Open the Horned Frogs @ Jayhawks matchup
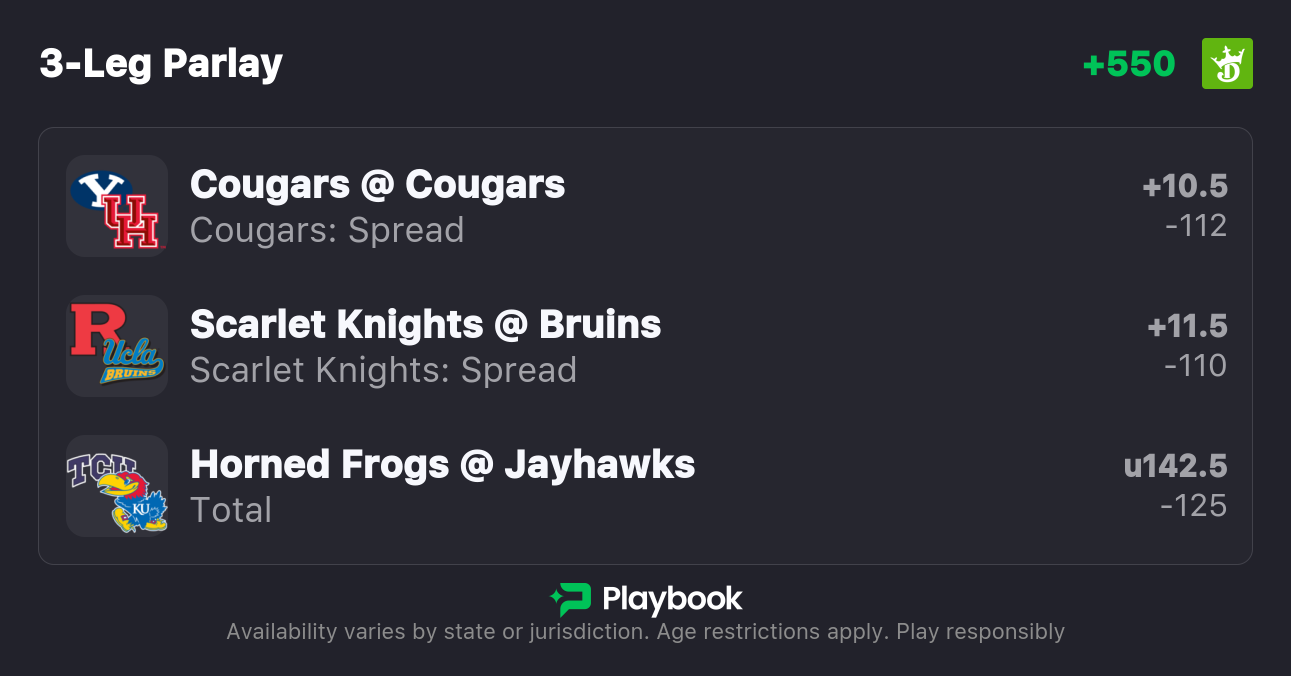This screenshot has width=1291, height=676. pos(442,464)
